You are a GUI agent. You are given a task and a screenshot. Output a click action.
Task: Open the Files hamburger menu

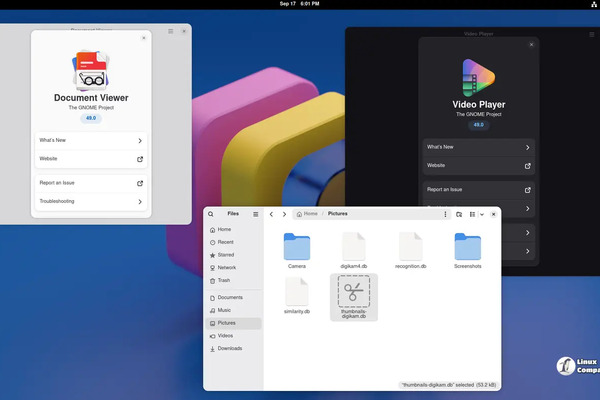coord(256,214)
